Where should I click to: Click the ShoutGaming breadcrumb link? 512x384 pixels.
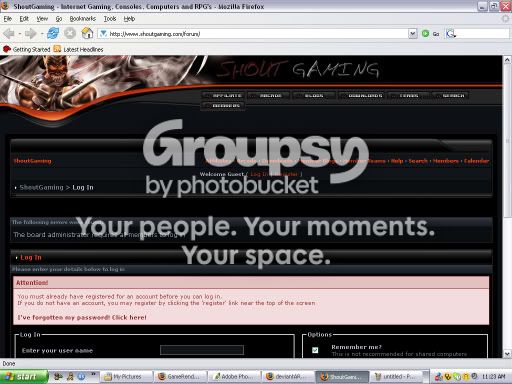[x=41, y=187]
